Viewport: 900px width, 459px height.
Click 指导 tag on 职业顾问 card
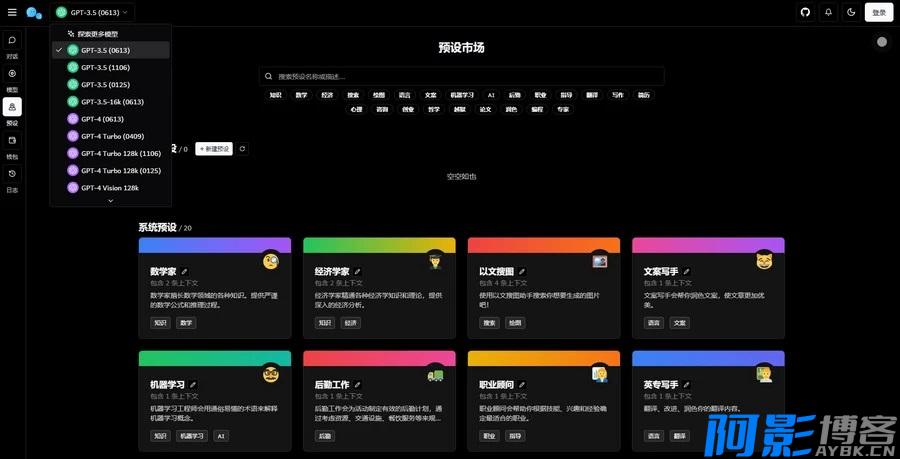point(515,436)
